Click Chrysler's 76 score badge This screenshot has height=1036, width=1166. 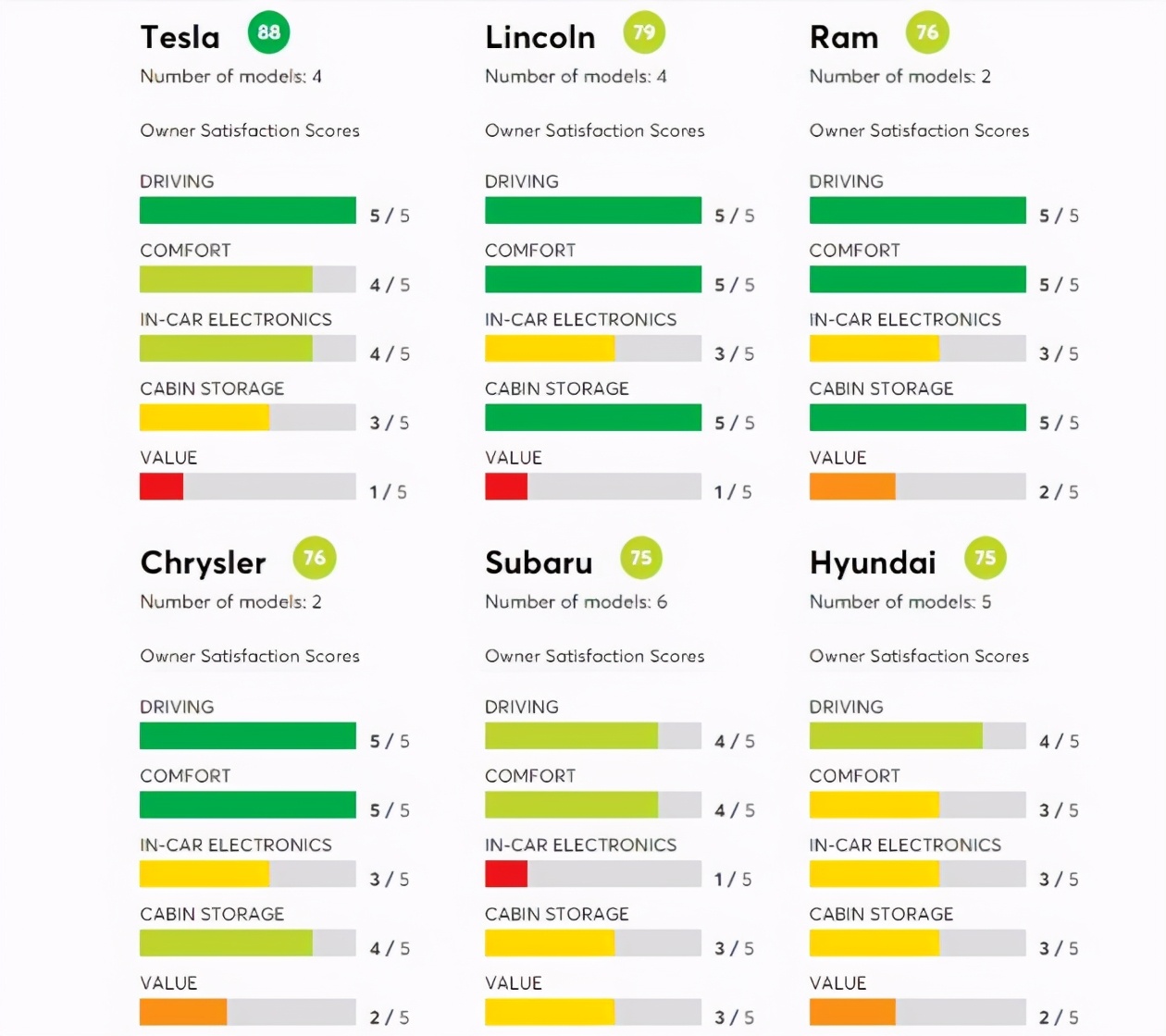(x=315, y=559)
